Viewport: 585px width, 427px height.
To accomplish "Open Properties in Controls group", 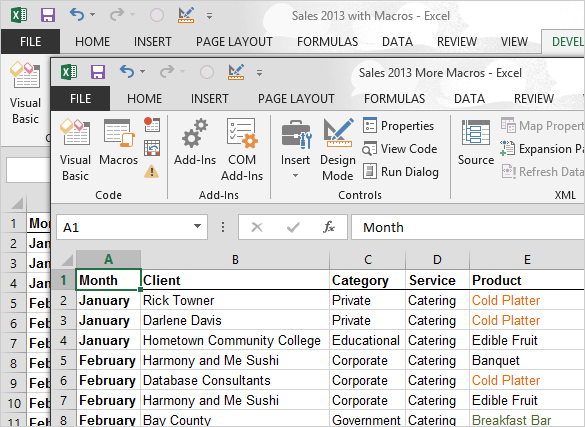I will point(398,126).
